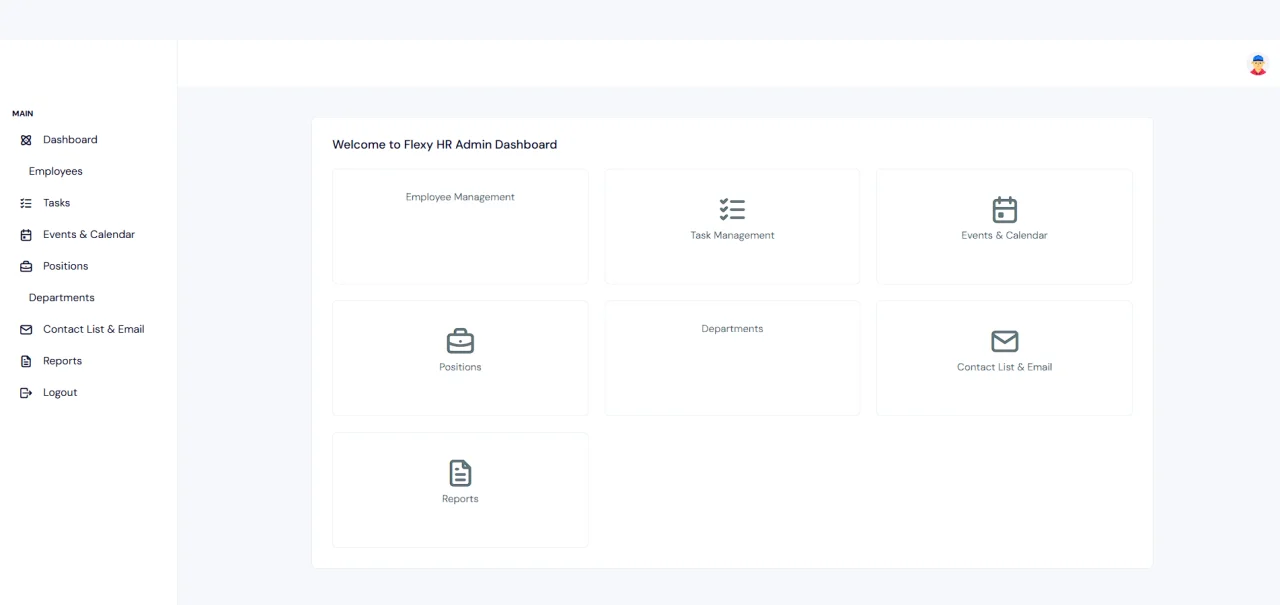The width and height of the screenshot is (1280, 605).
Task: Open Positions from the sidebar
Action: coord(66,267)
